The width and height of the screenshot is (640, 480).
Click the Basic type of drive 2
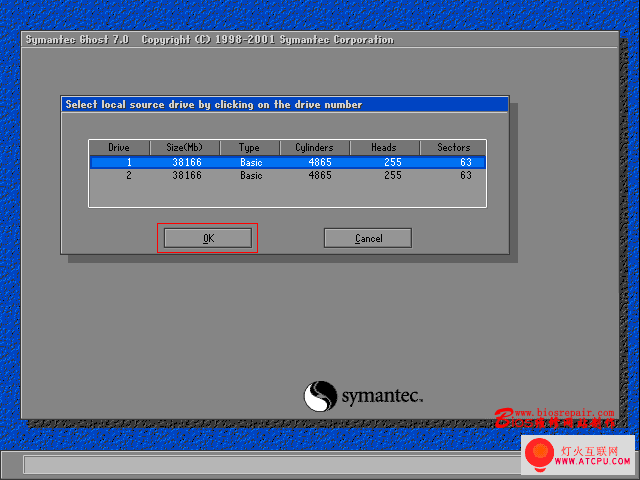tap(251, 176)
